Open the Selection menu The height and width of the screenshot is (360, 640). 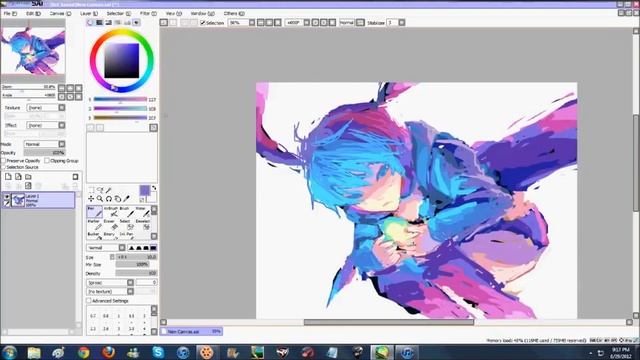[x=119, y=13]
